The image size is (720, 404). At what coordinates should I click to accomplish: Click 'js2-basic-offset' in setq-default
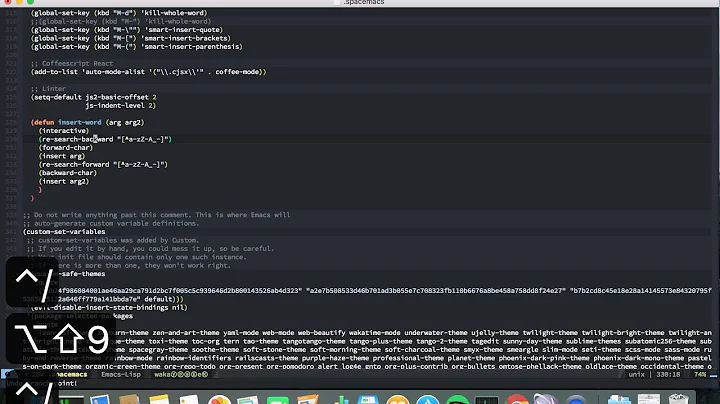(117, 97)
